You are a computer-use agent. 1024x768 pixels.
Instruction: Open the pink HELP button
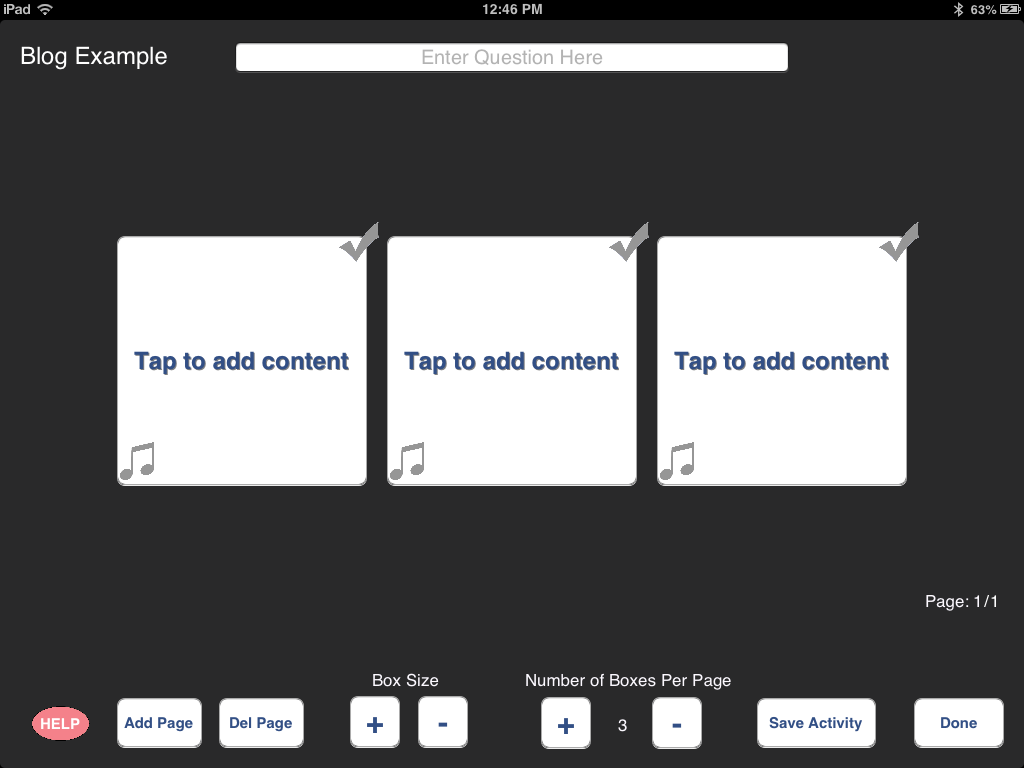coord(60,724)
